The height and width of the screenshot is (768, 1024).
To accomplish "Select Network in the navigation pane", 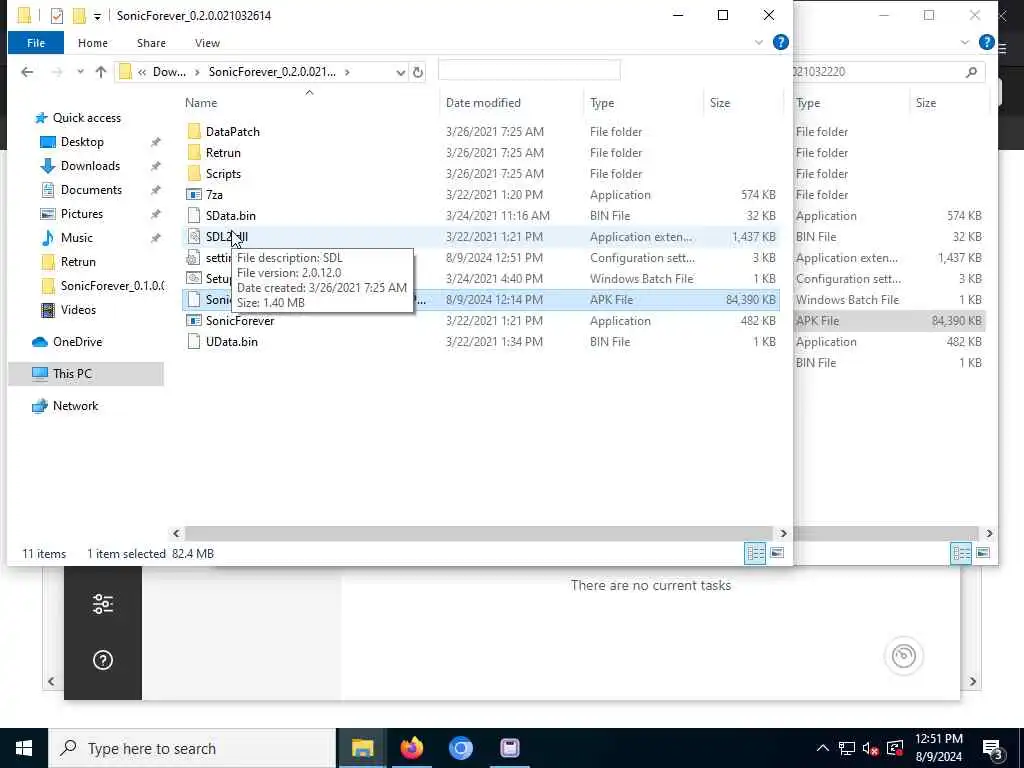I will 75,406.
